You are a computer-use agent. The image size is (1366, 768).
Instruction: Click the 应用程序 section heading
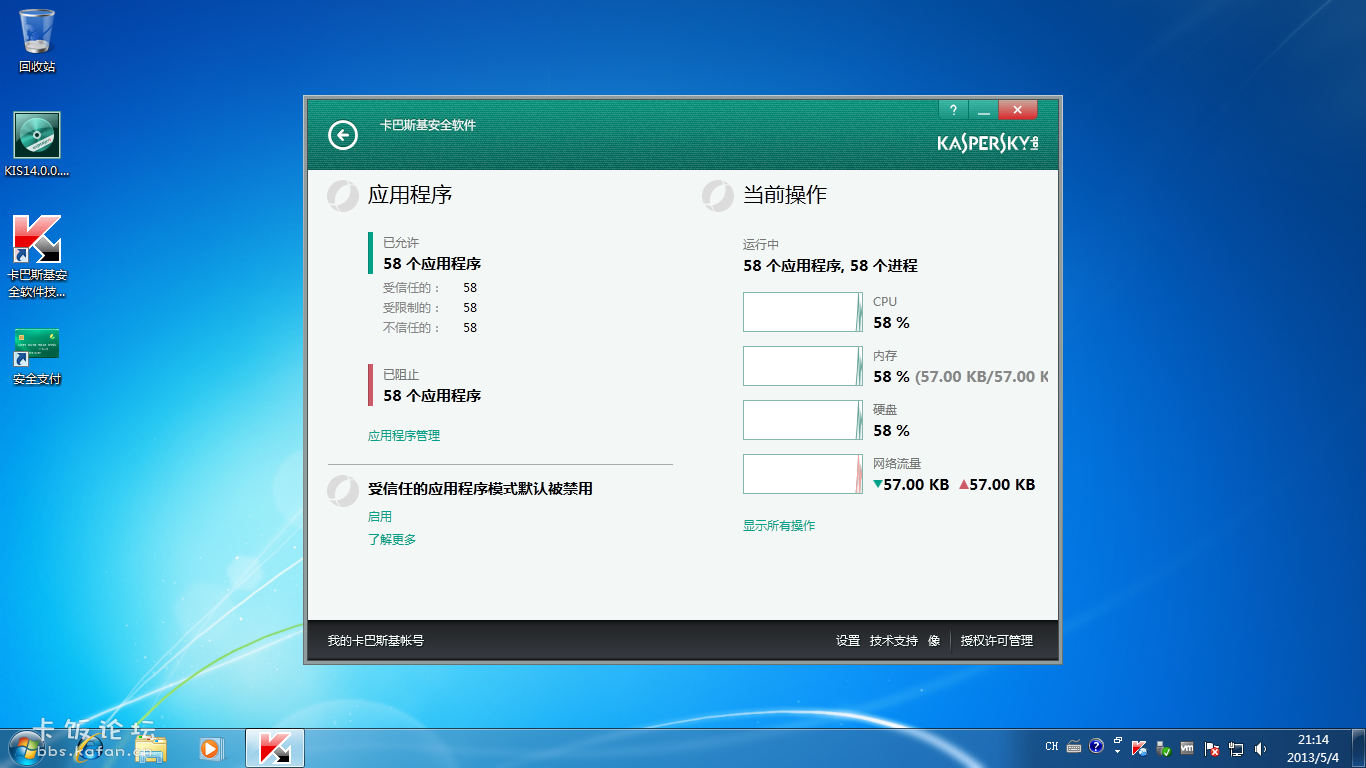(410, 195)
